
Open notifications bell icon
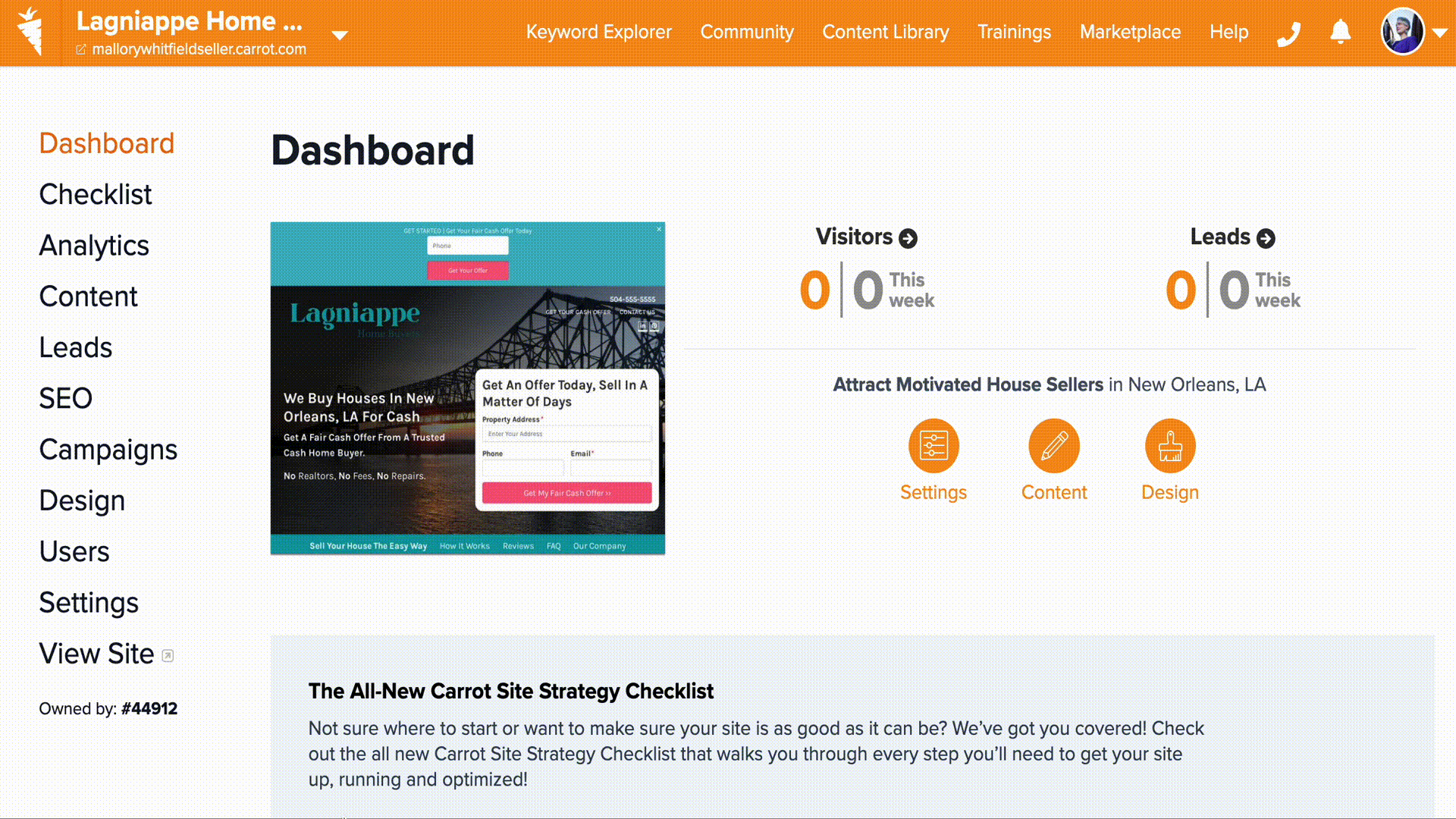1341,32
